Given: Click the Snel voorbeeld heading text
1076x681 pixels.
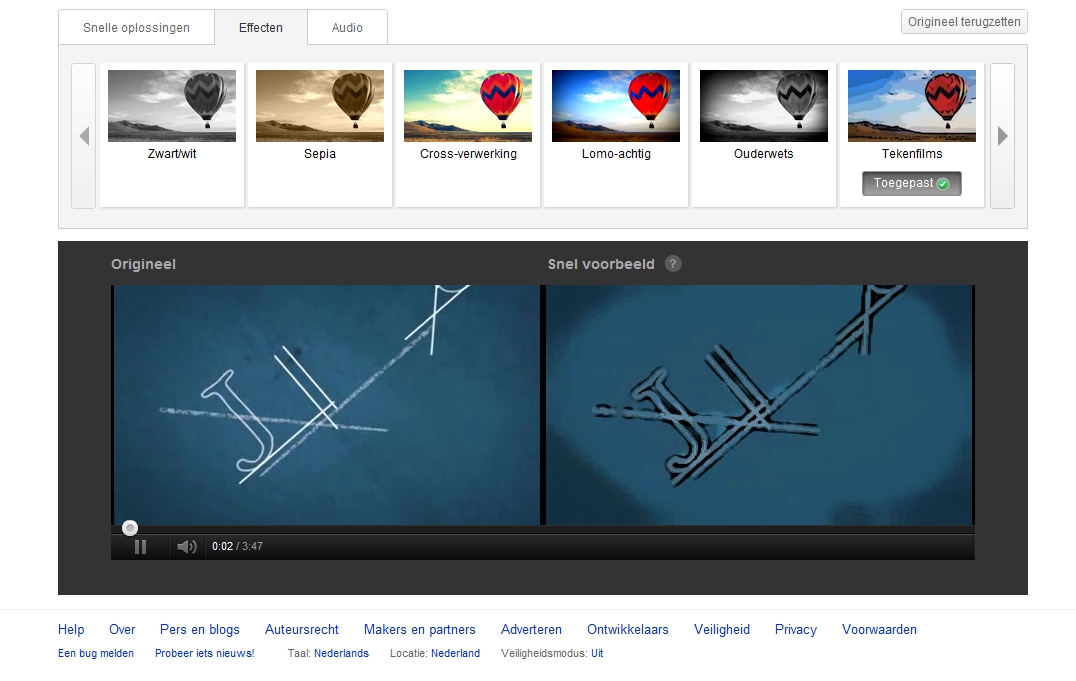Looking at the screenshot, I should pyautogui.click(x=601, y=264).
